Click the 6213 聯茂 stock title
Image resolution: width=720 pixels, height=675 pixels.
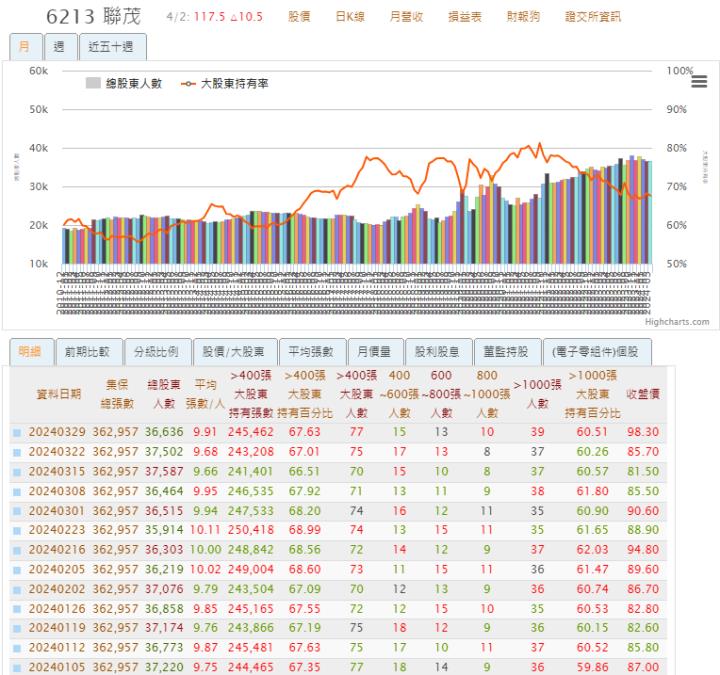click(x=93, y=17)
